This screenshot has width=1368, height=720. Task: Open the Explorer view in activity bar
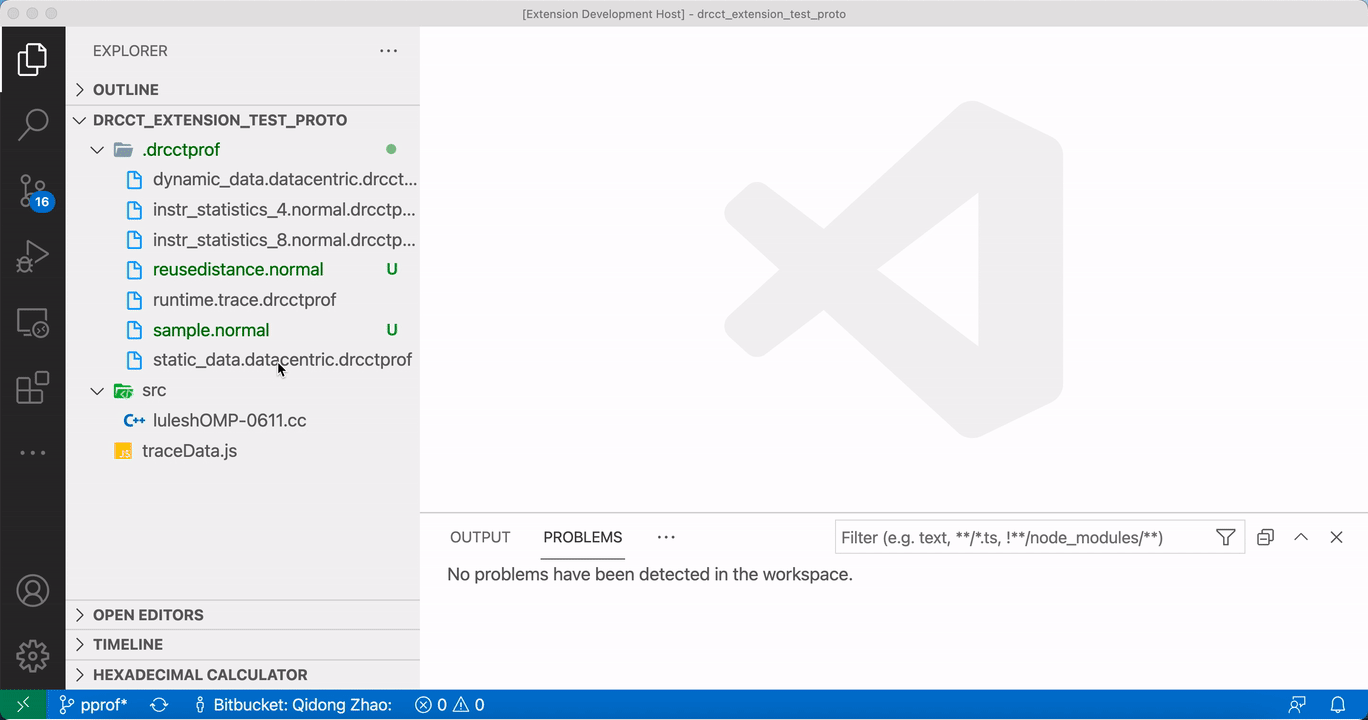pyautogui.click(x=32, y=60)
